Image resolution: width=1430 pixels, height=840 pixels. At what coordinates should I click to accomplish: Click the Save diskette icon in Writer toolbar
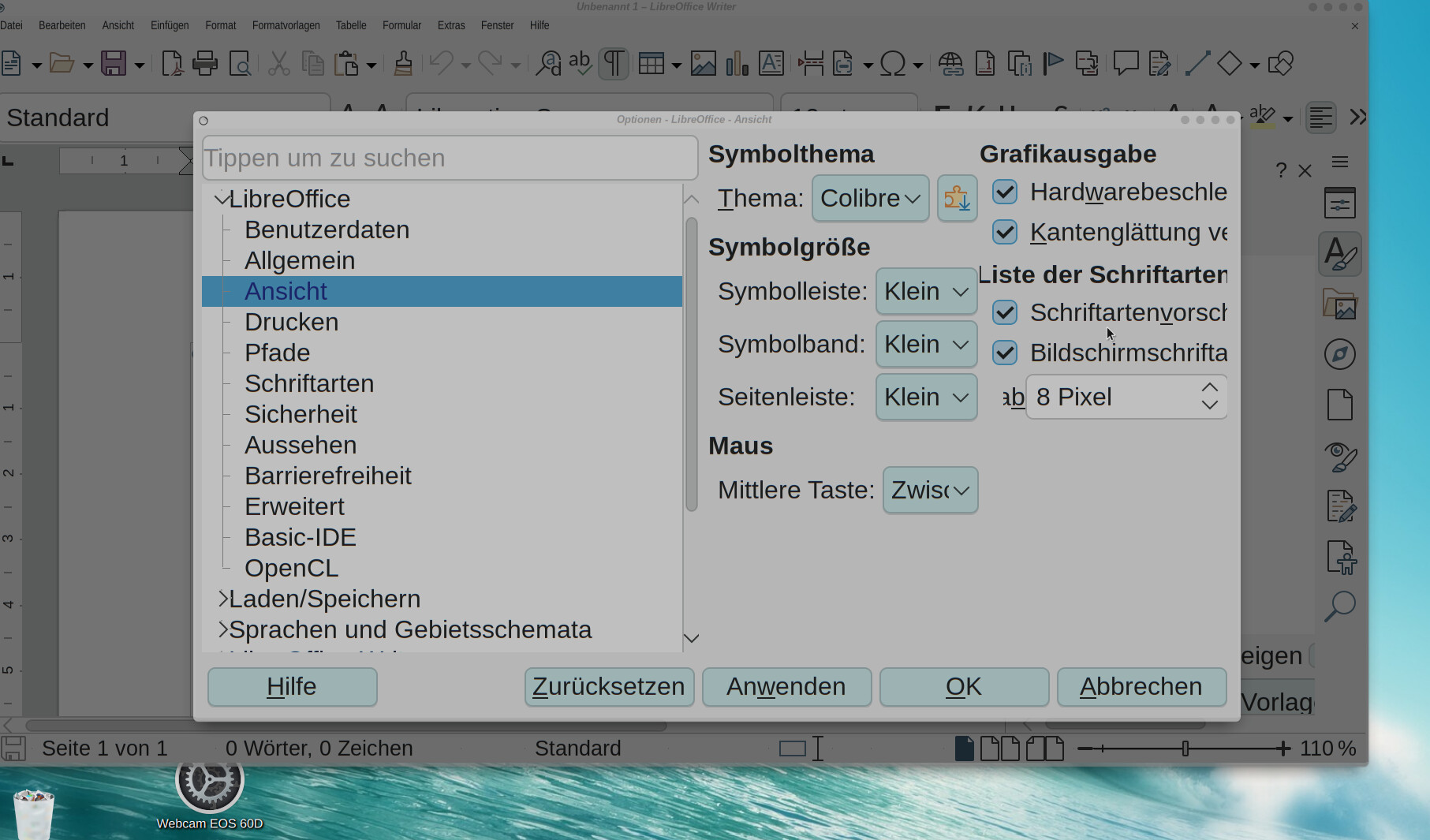click(114, 63)
